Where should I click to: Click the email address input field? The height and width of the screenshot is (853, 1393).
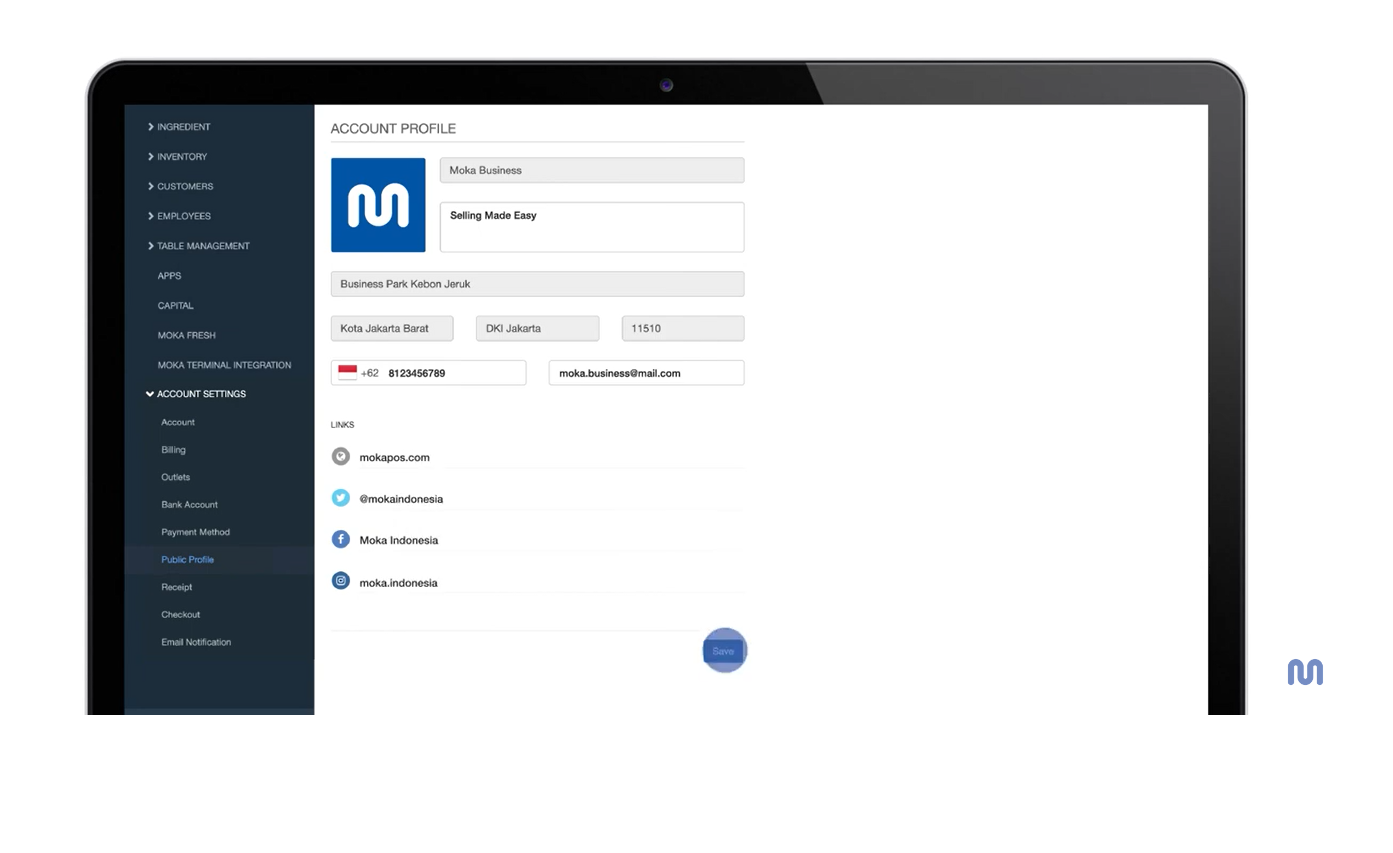(646, 373)
